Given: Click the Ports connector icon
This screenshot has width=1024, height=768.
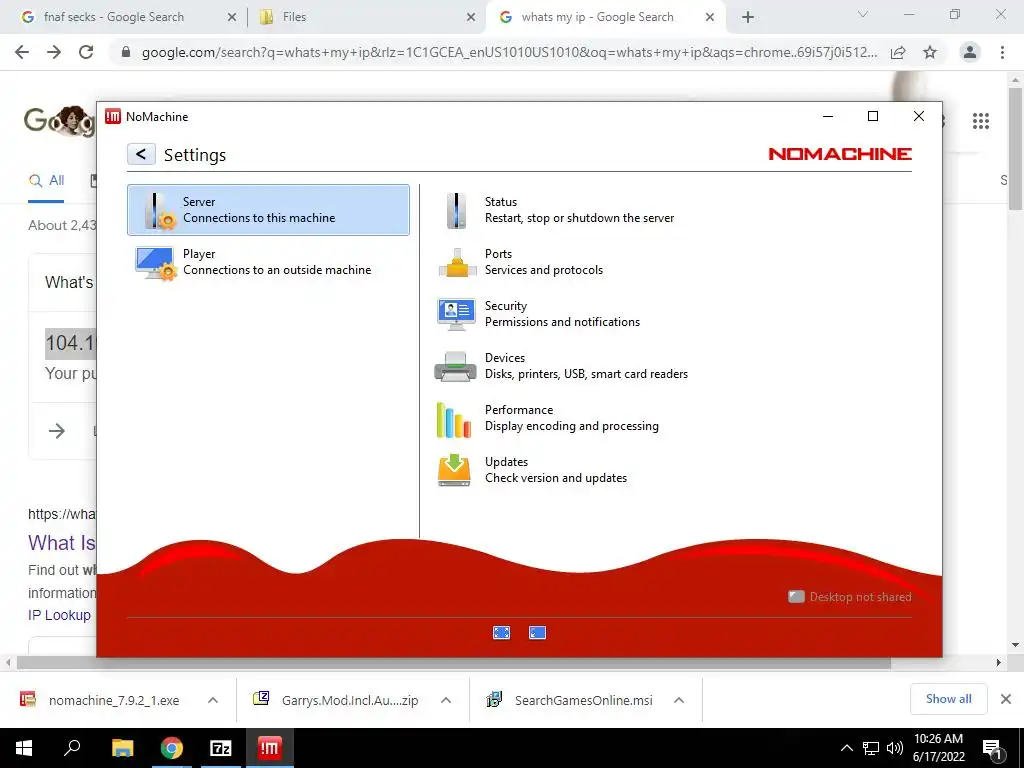Looking at the screenshot, I should [x=456, y=263].
